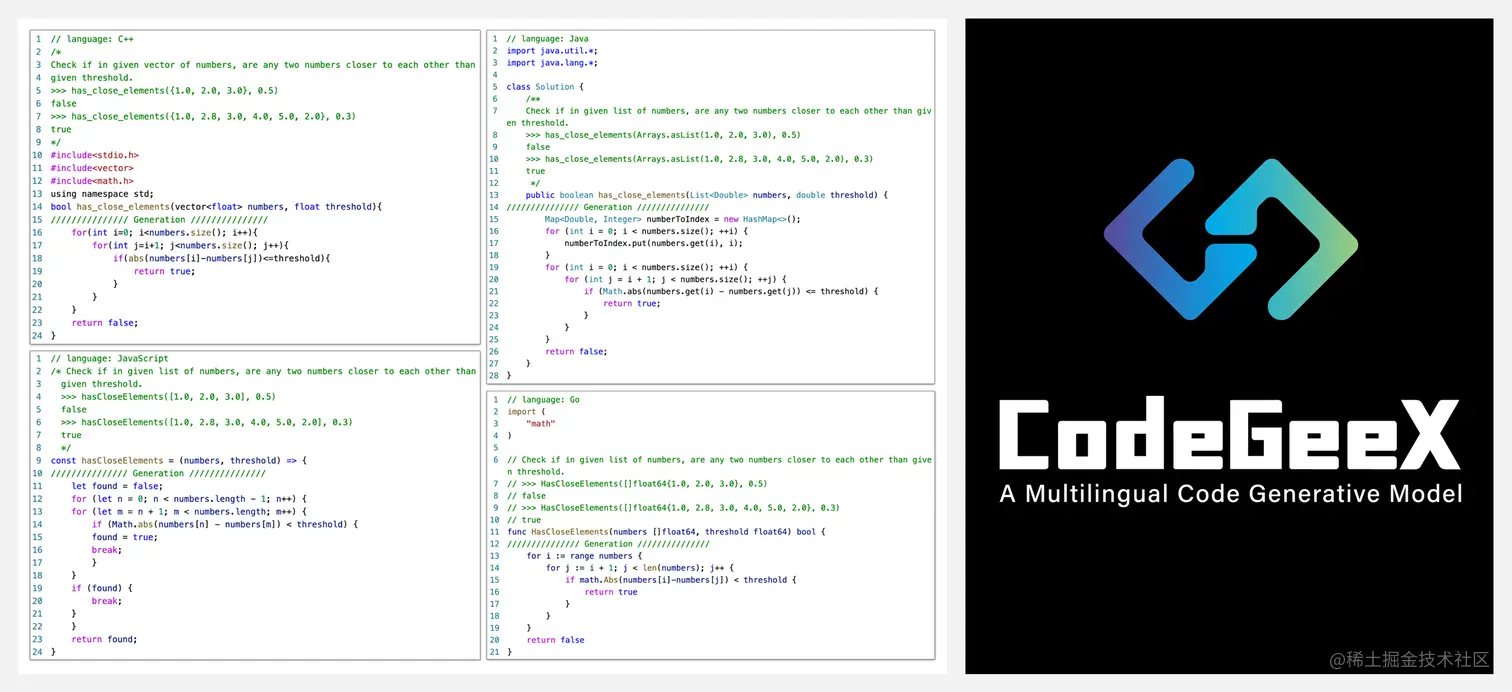The image size is (1512, 692).
Task: Click the Generation separator in the C++ panel
Action: coord(159,219)
